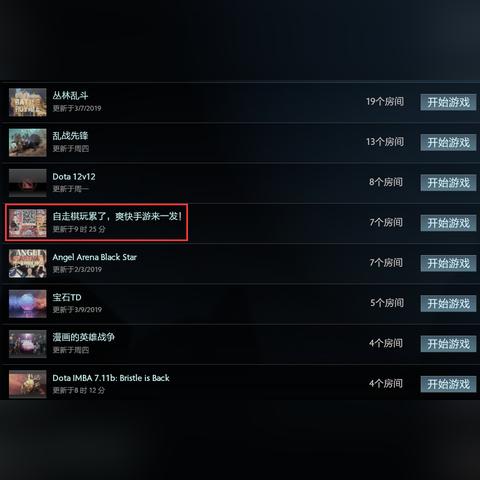Open the QR code thumbnail of highlighted game
Image resolution: width=480 pixels, height=480 pixels.
pyautogui.click(x=28, y=223)
